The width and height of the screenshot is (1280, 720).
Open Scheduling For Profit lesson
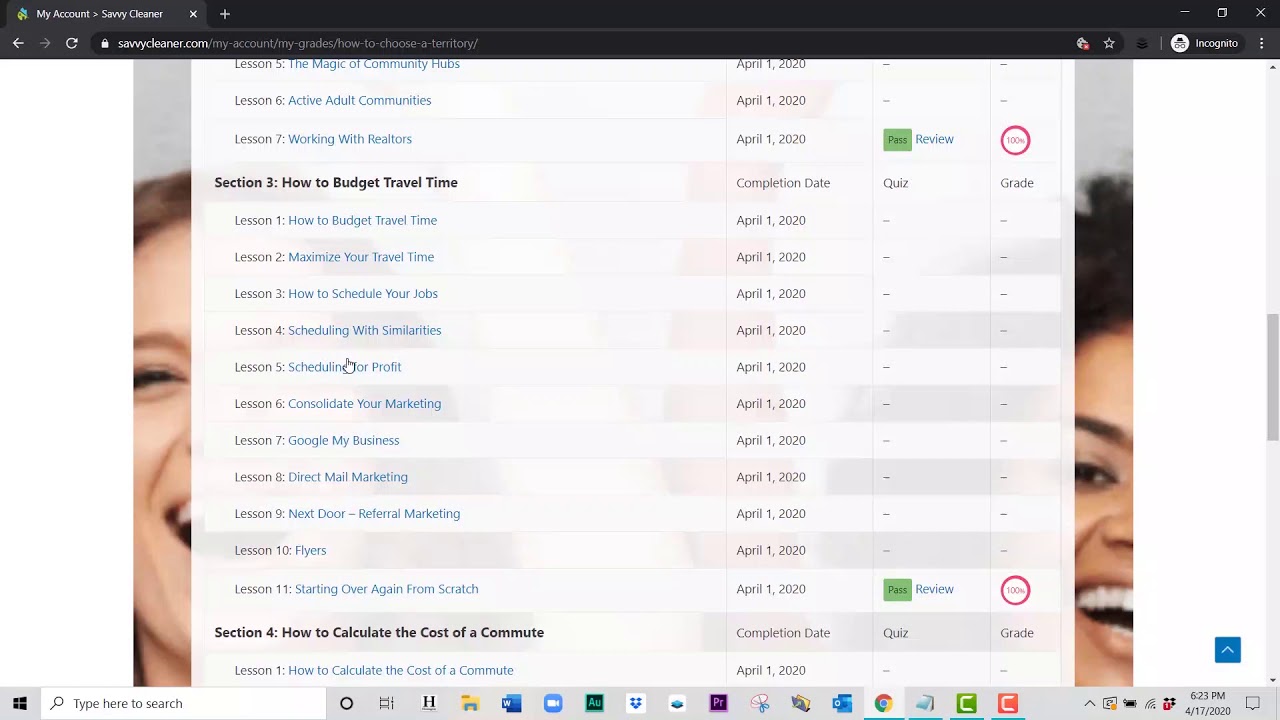(344, 367)
